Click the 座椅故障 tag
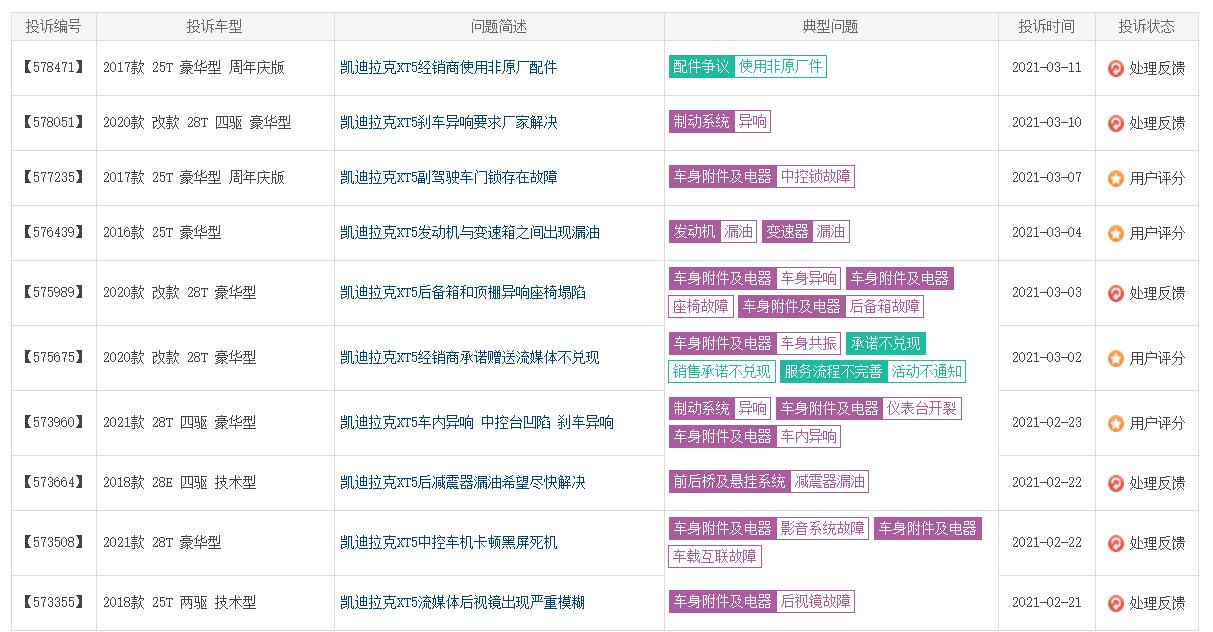 [701, 306]
